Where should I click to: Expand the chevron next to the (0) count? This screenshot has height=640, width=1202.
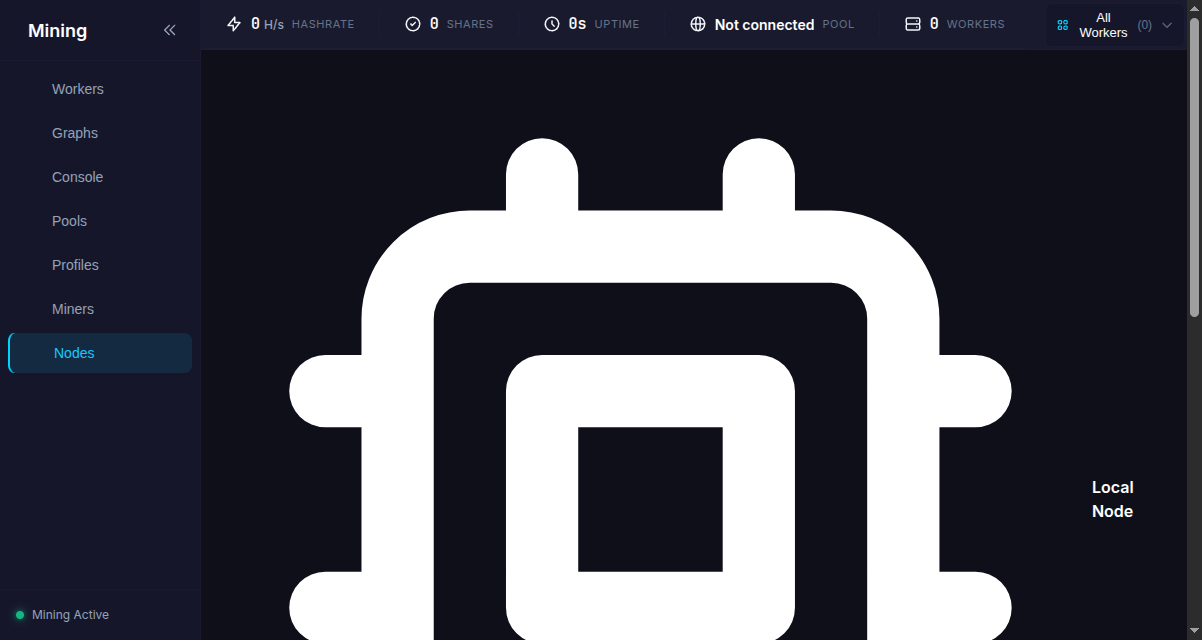pos(1167,25)
